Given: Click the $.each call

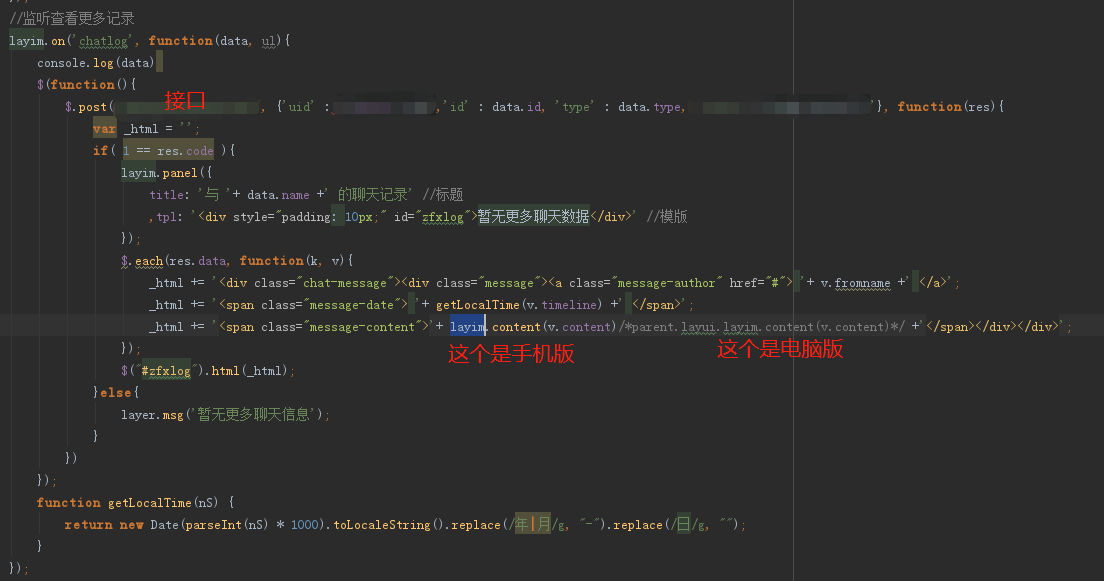Looking at the screenshot, I should point(142,261).
